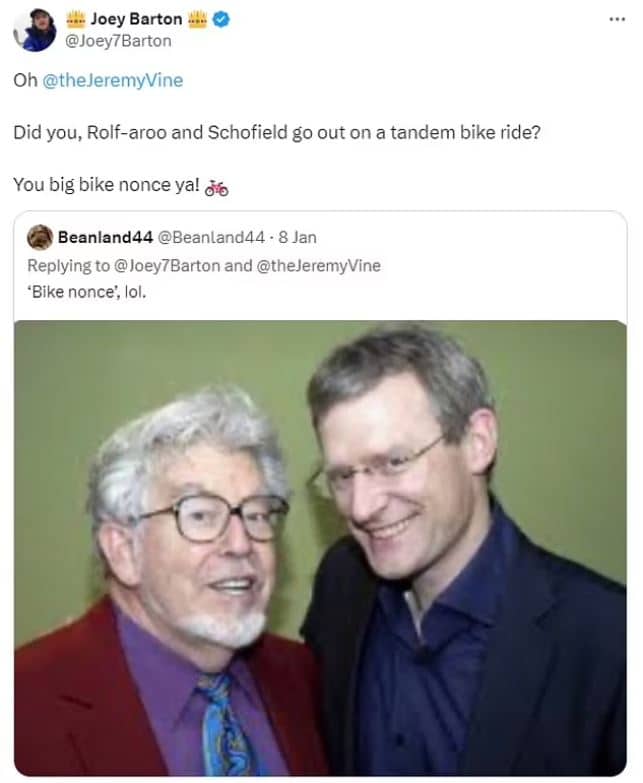This screenshot has width=643, height=783.
Task: Click the grey @Beanland44 handle
Action: coord(211,237)
